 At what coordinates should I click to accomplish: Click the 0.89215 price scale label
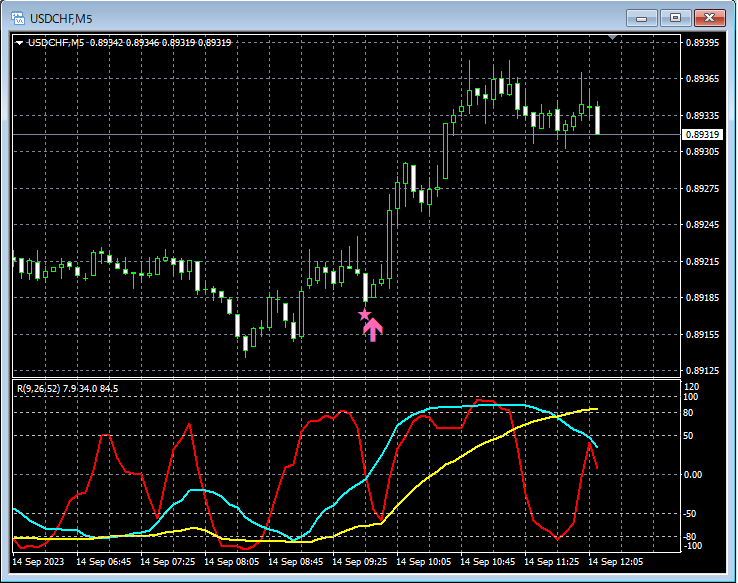[x=702, y=262]
